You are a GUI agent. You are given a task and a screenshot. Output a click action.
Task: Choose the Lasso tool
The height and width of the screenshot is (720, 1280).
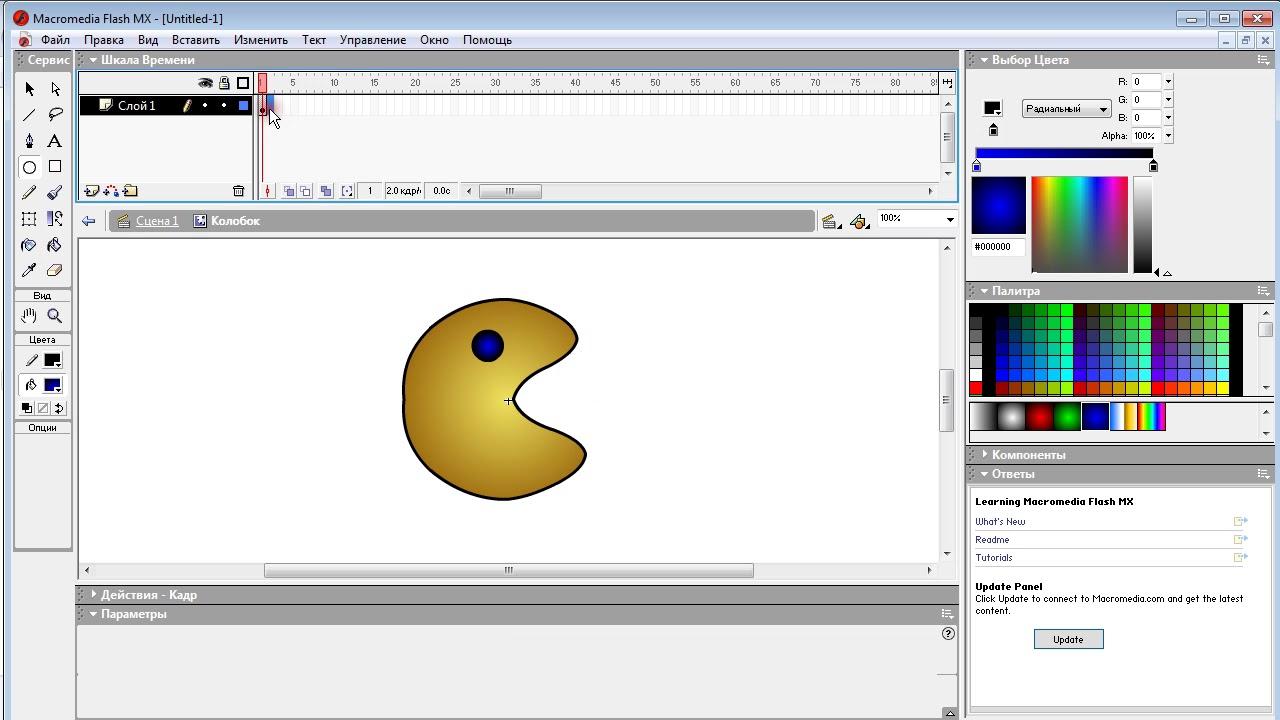coord(55,115)
